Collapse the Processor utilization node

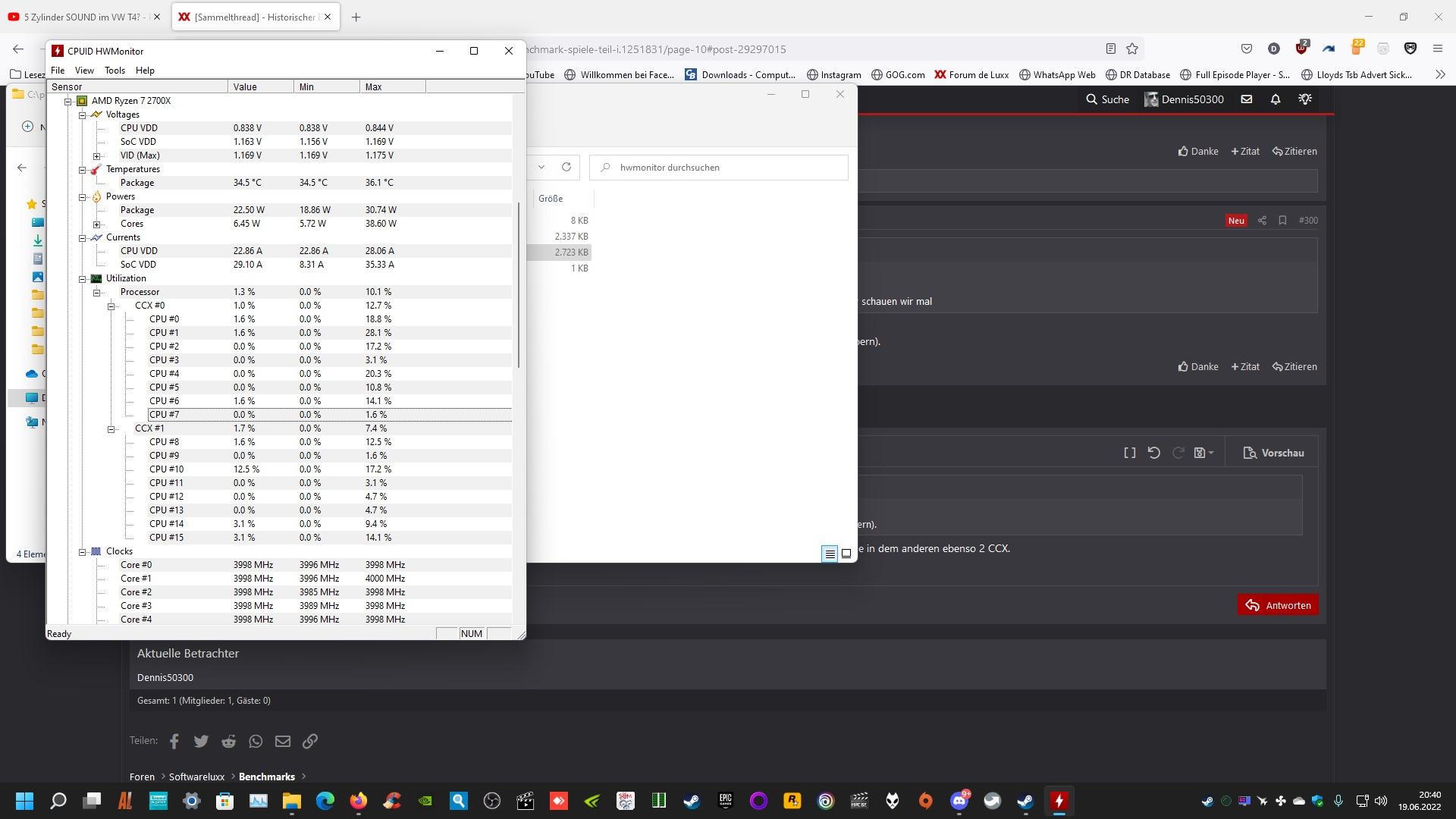(96, 292)
